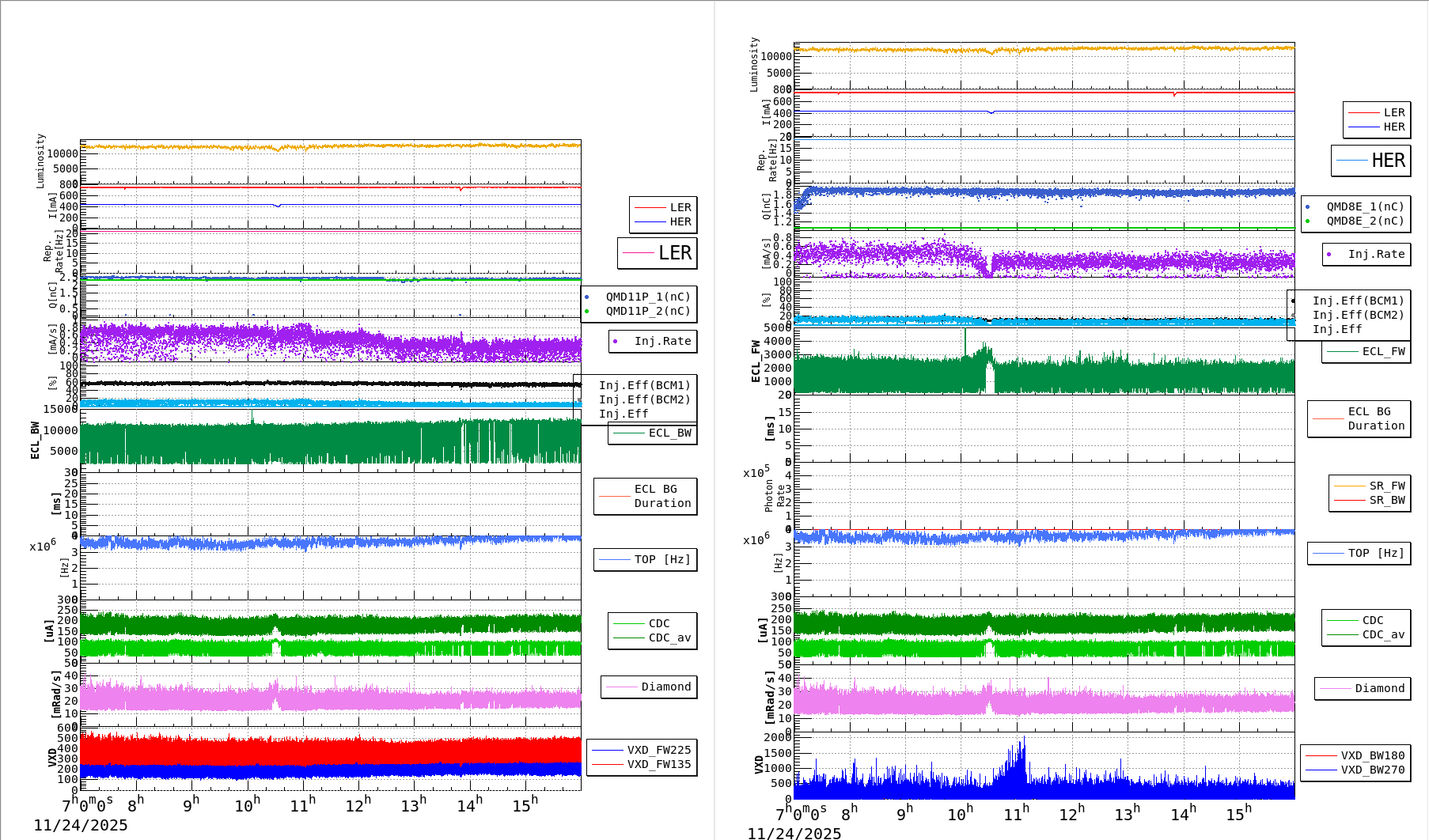Click Diamond legend in right panel

(1379, 689)
